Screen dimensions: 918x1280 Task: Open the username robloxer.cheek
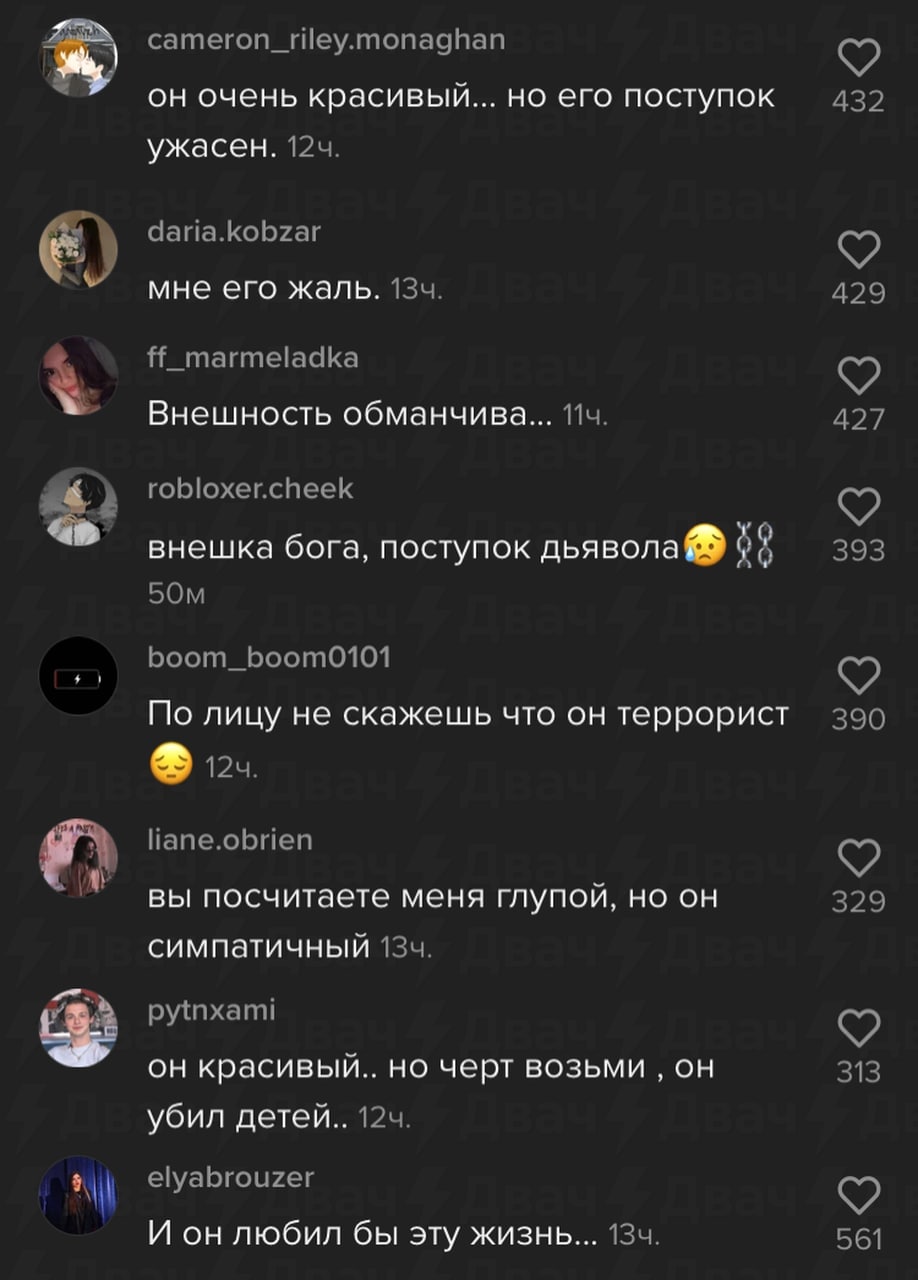pos(250,488)
